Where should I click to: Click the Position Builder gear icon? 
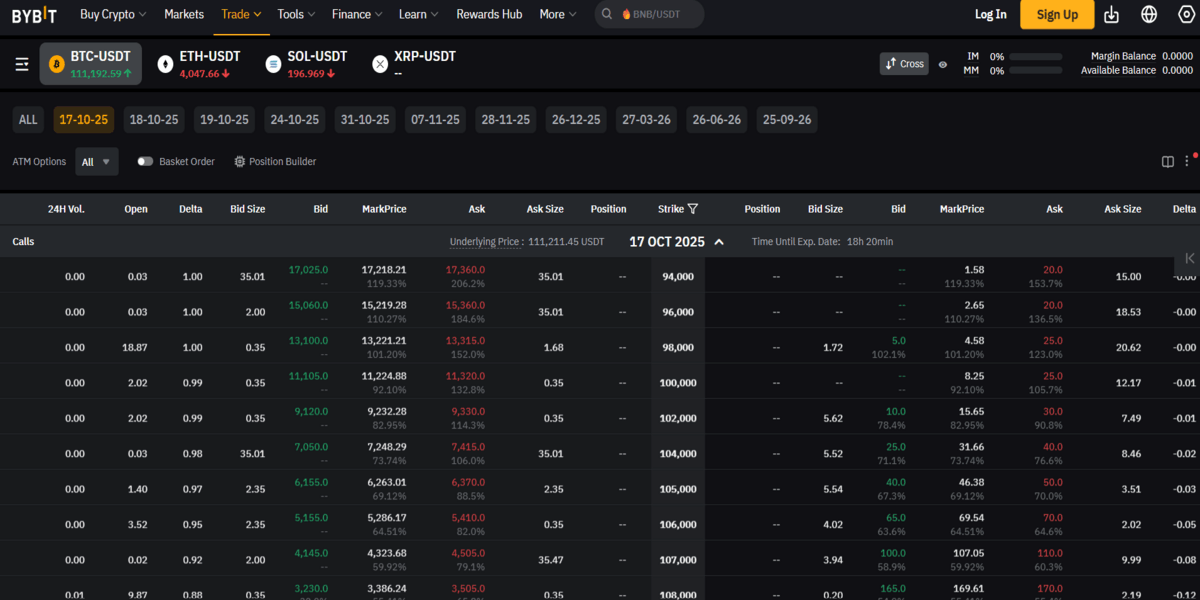coord(239,161)
